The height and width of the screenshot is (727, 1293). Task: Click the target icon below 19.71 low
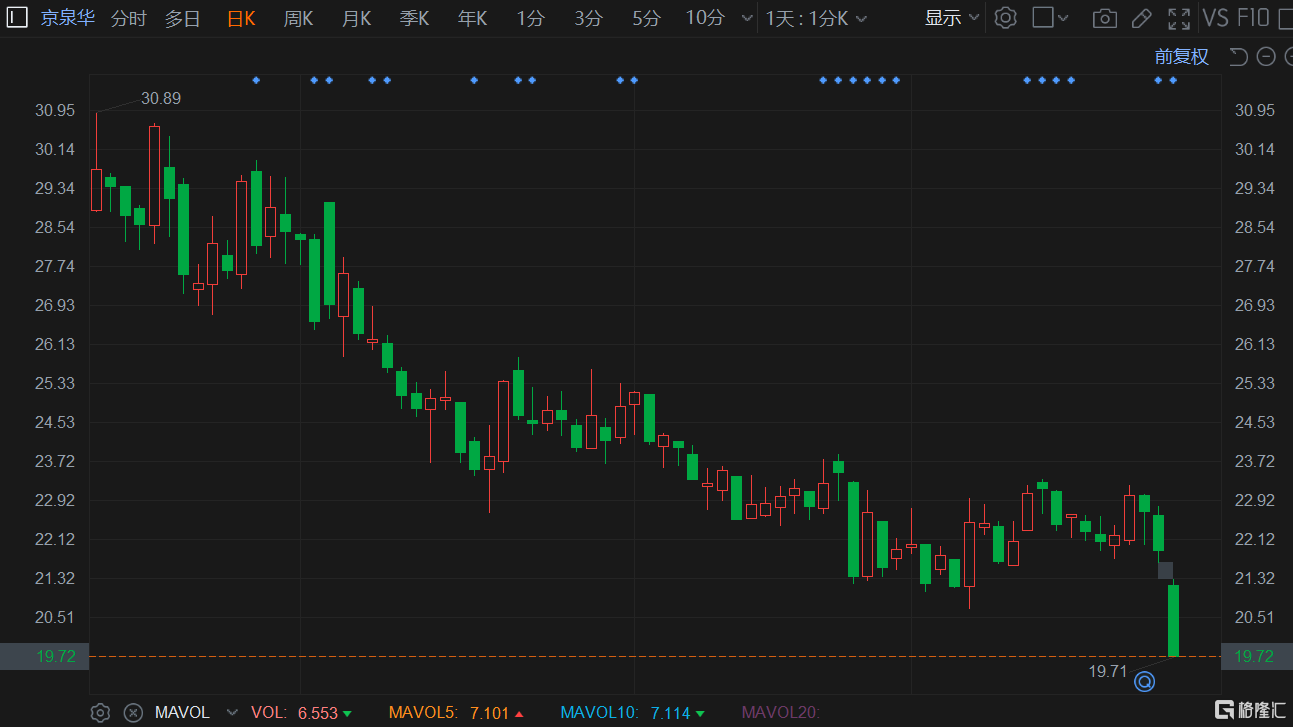click(1144, 682)
